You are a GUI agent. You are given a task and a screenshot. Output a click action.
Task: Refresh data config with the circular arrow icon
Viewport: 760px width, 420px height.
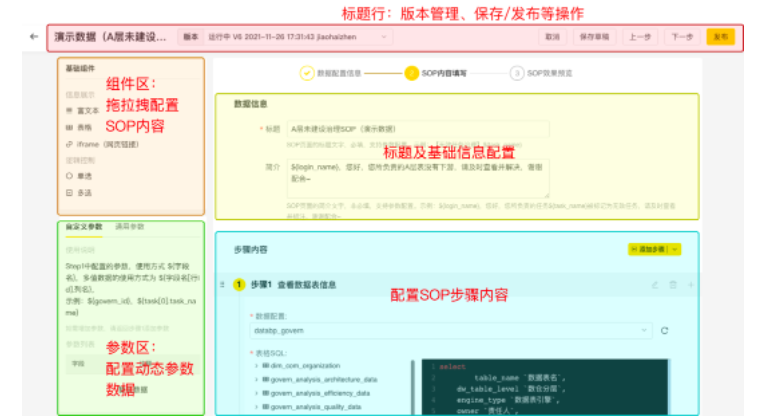pyautogui.click(x=665, y=330)
